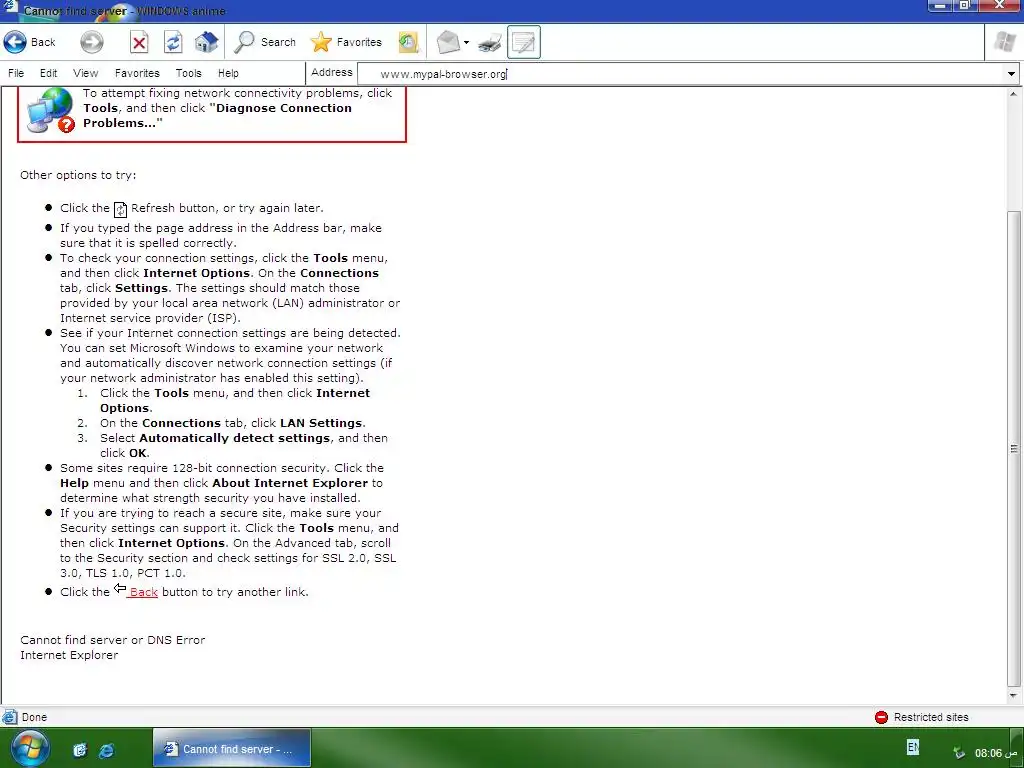The height and width of the screenshot is (768, 1024).
Task: Click the Windows flag throbber icon
Action: pyautogui.click(x=1005, y=42)
